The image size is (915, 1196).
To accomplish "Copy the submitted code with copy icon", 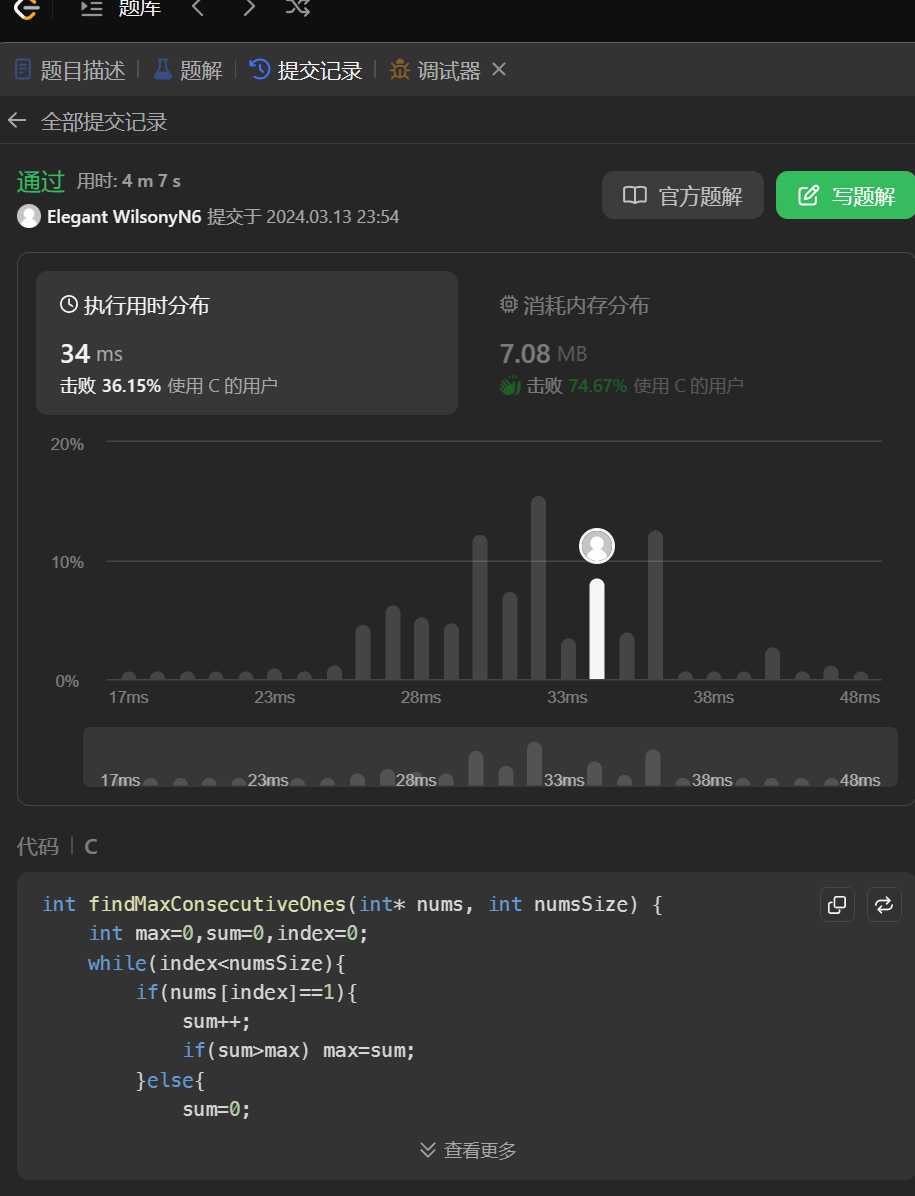I will 837,905.
